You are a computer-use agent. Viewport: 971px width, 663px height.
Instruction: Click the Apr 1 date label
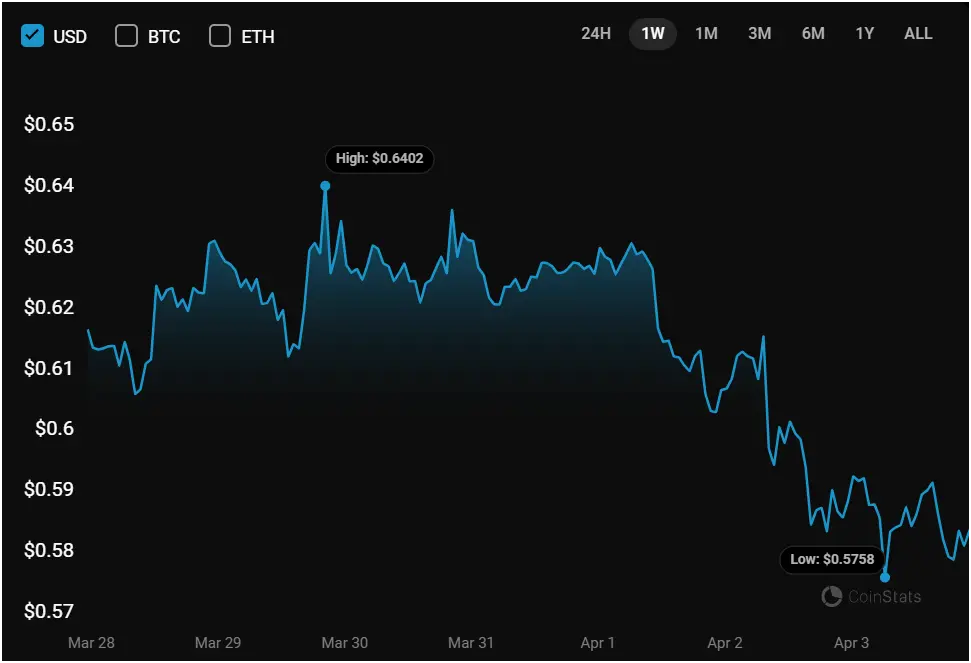[x=598, y=643]
